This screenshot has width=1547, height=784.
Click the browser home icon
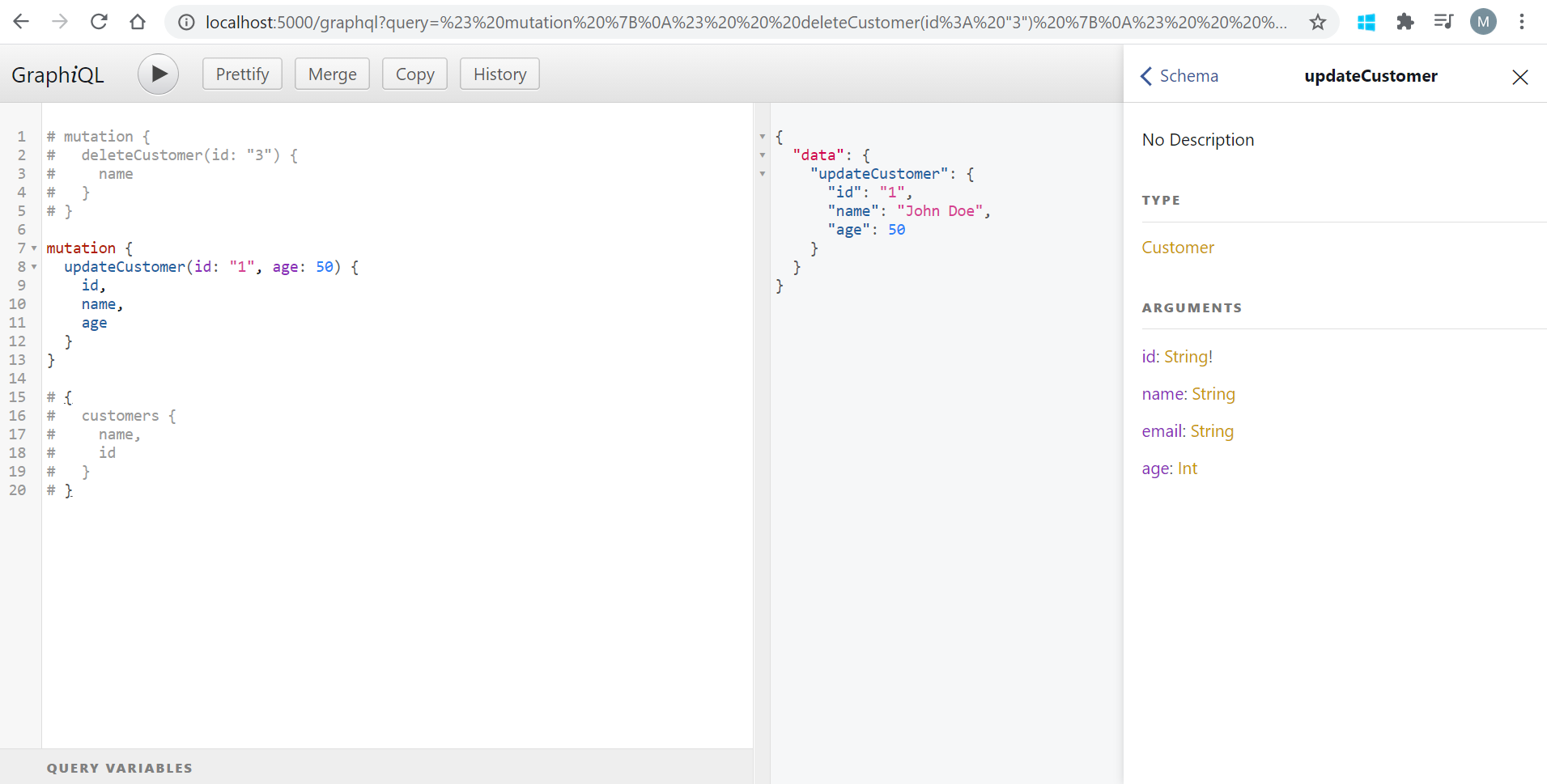(138, 22)
